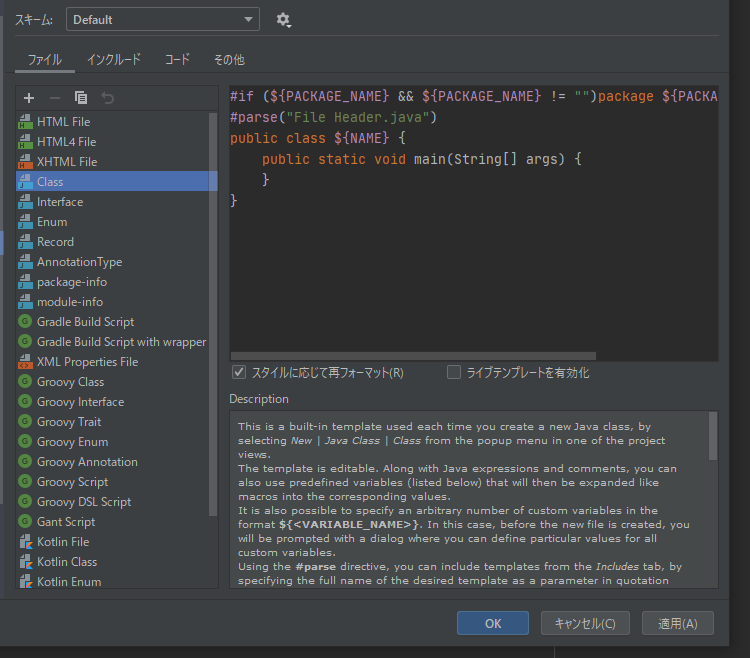The image size is (750, 658).
Task: Click the Kotlin File icon
Action: pos(25,542)
